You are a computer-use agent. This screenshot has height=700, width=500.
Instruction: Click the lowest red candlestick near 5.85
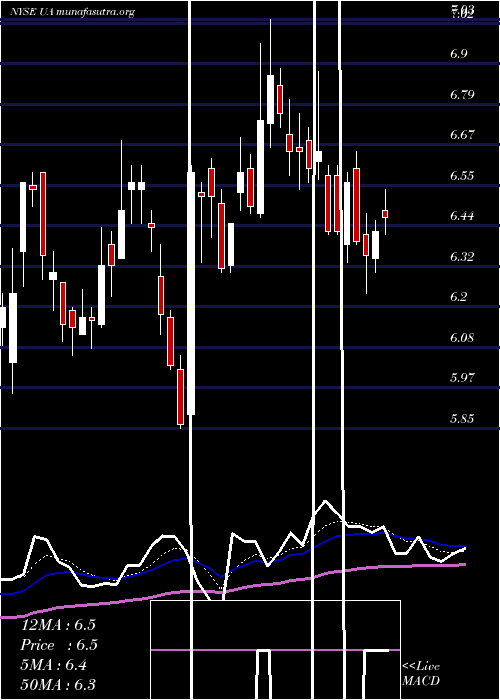pos(180,396)
